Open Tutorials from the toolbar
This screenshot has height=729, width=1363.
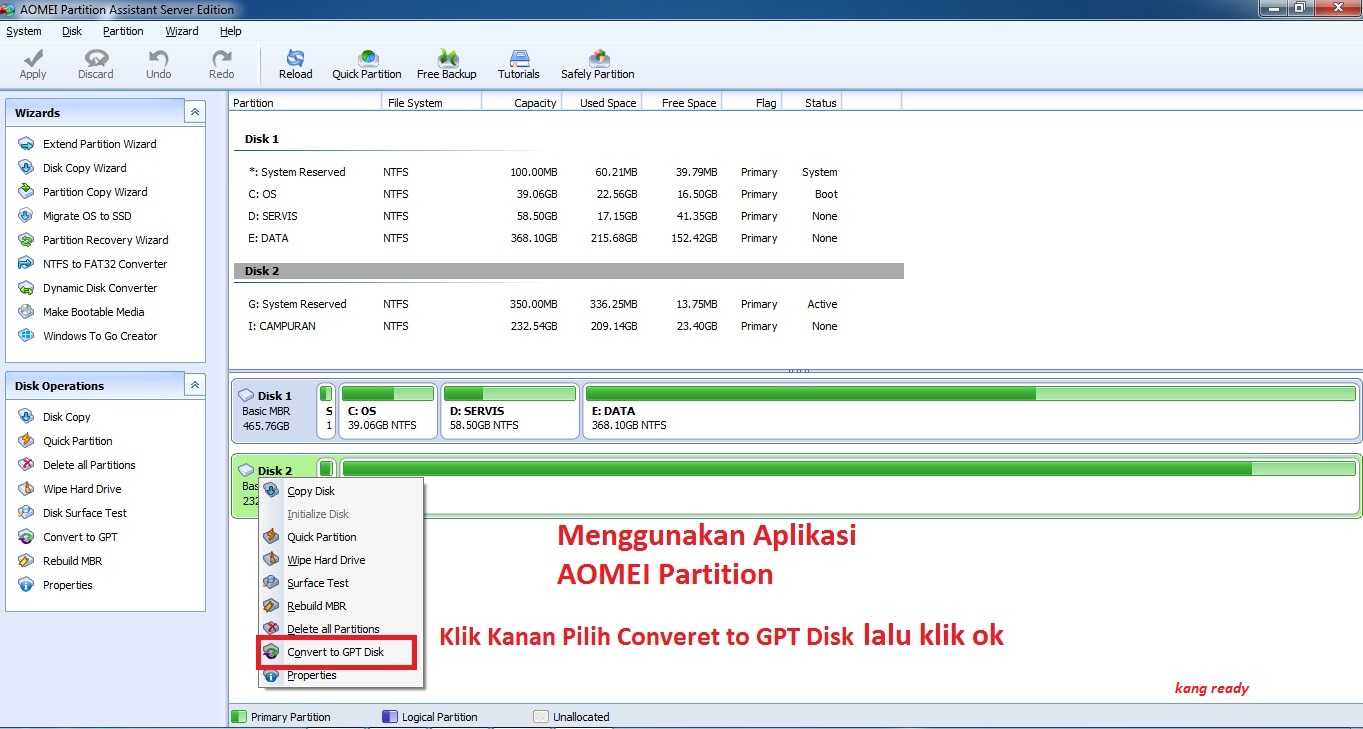point(519,64)
